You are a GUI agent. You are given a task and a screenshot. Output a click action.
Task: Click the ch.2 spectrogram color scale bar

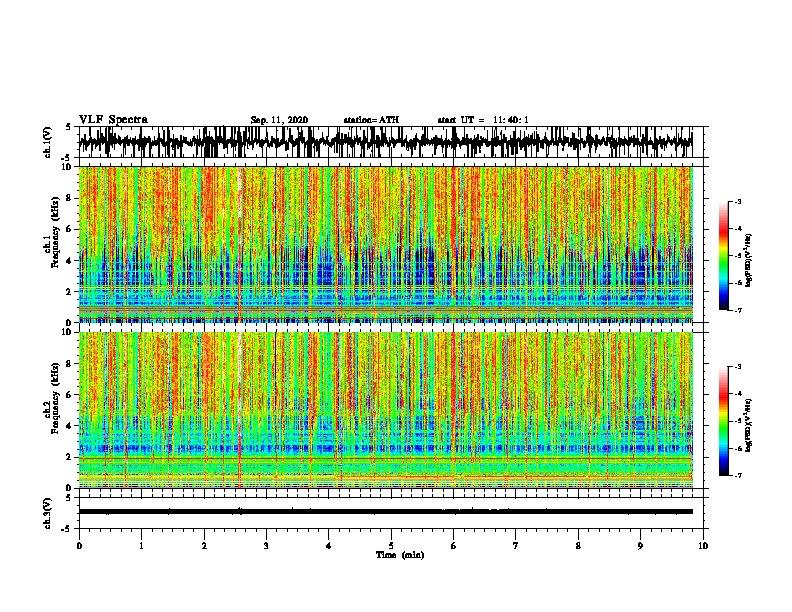[x=724, y=421]
